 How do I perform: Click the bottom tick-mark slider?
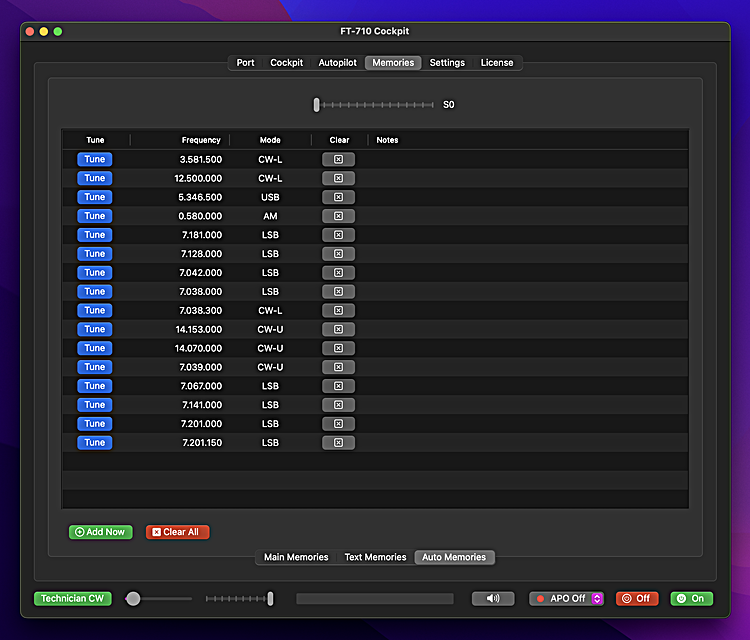click(x=240, y=598)
